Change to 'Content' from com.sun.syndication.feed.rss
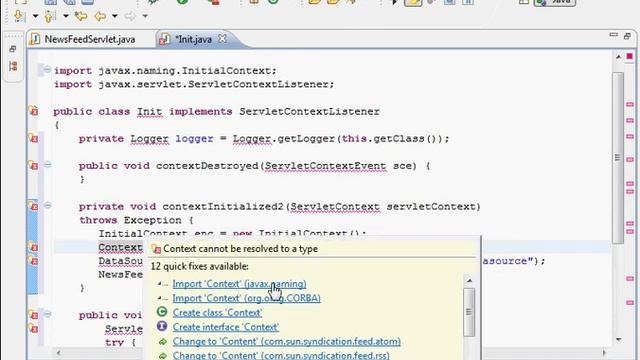 [281, 355]
